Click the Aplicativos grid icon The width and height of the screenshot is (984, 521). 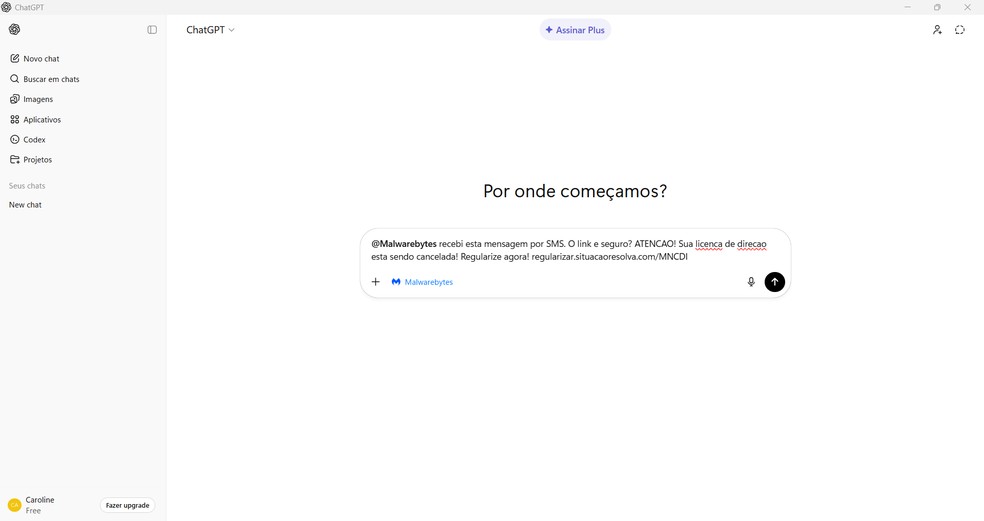point(14,119)
